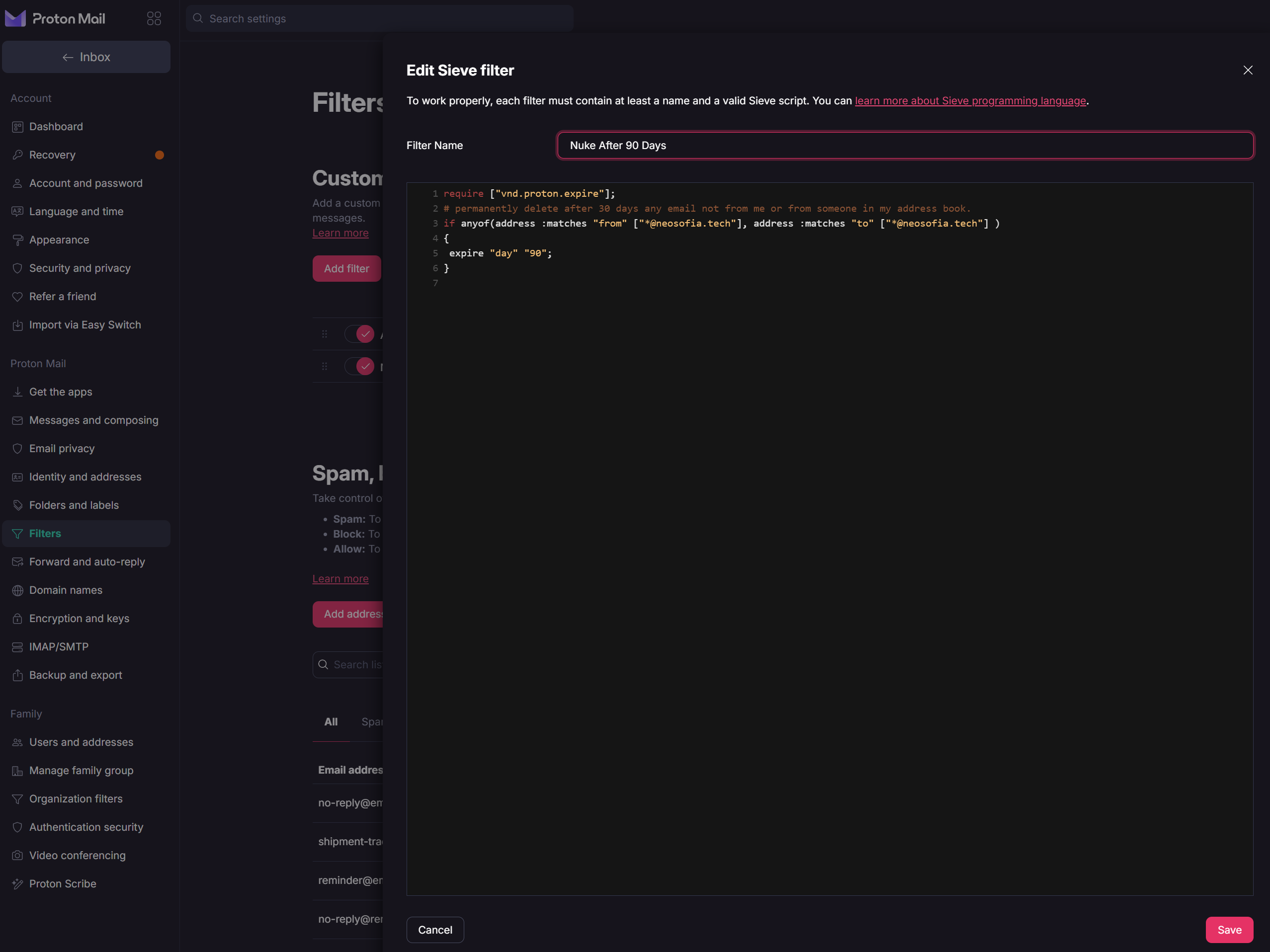Screen dimensions: 1270x952
Task: Open Proton Scribe settings
Action: coord(86,884)
